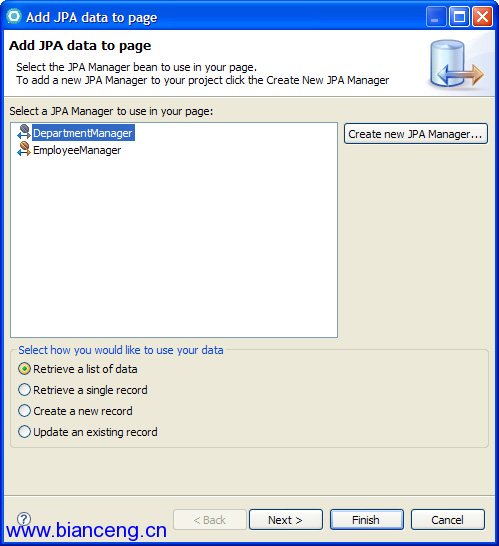Click the Finish button

tap(366, 520)
